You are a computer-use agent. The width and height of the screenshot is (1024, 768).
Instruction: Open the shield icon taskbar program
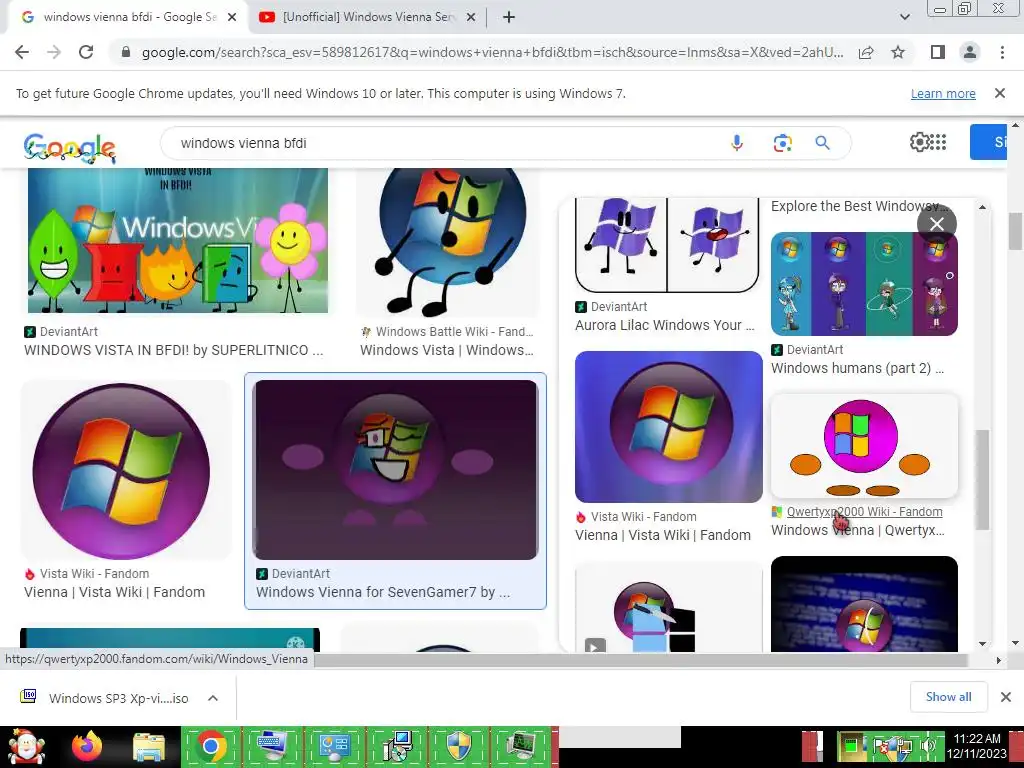[459, 747]
